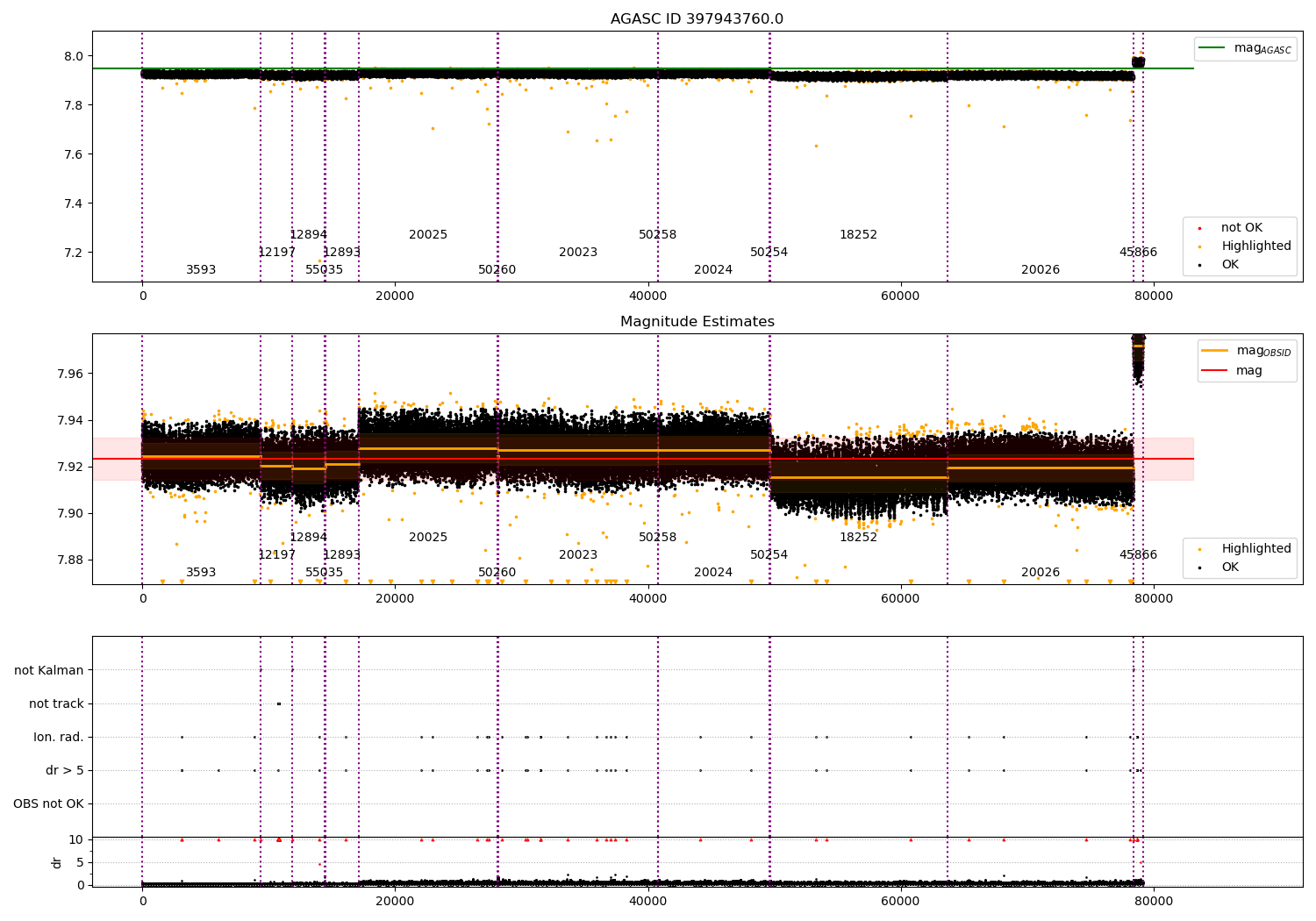Click the 7.6 tick on the AGASC plot
This screenshot has width=1316, height=921.
point(74,154)
